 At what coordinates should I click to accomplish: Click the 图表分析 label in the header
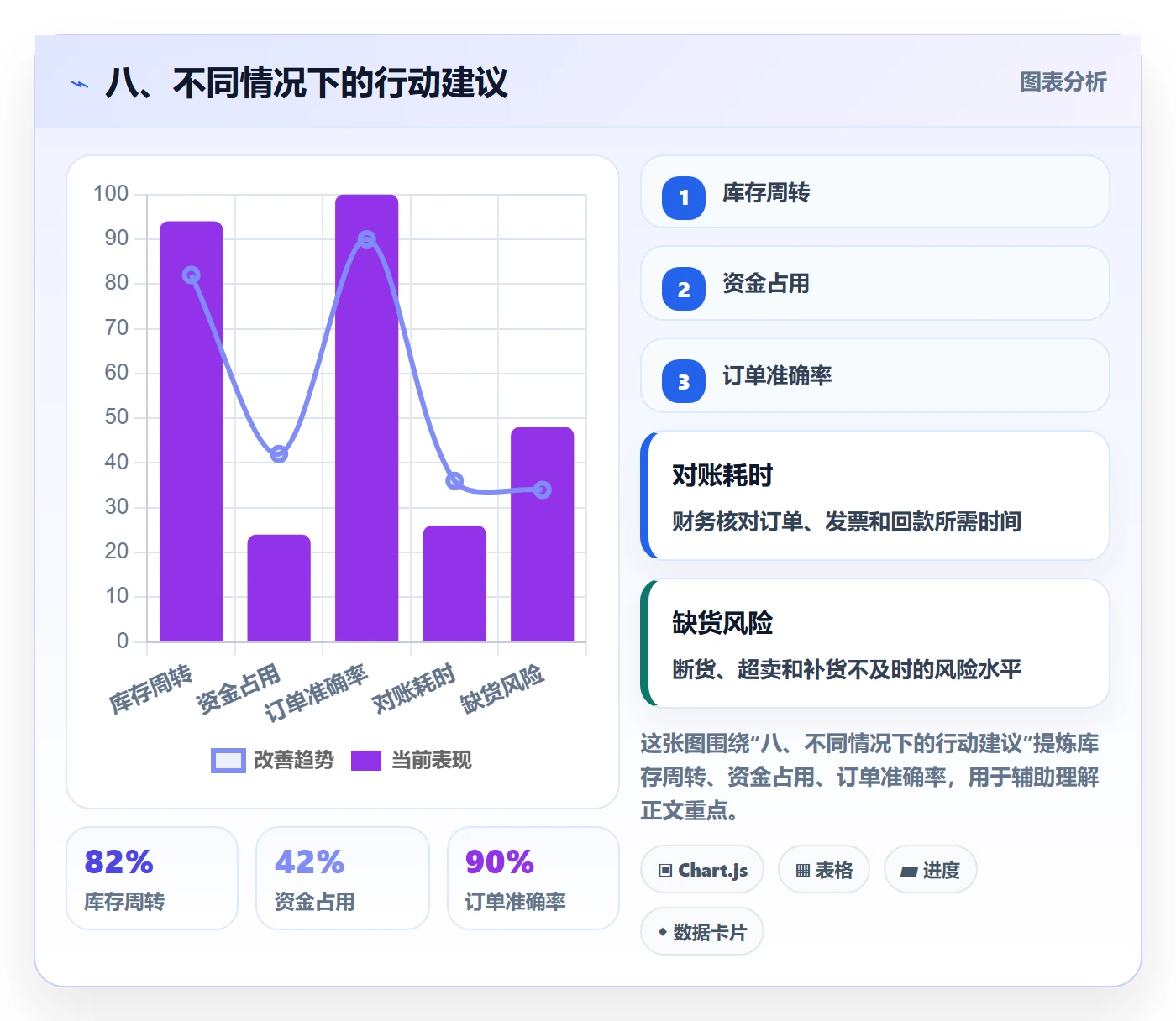1063,82
